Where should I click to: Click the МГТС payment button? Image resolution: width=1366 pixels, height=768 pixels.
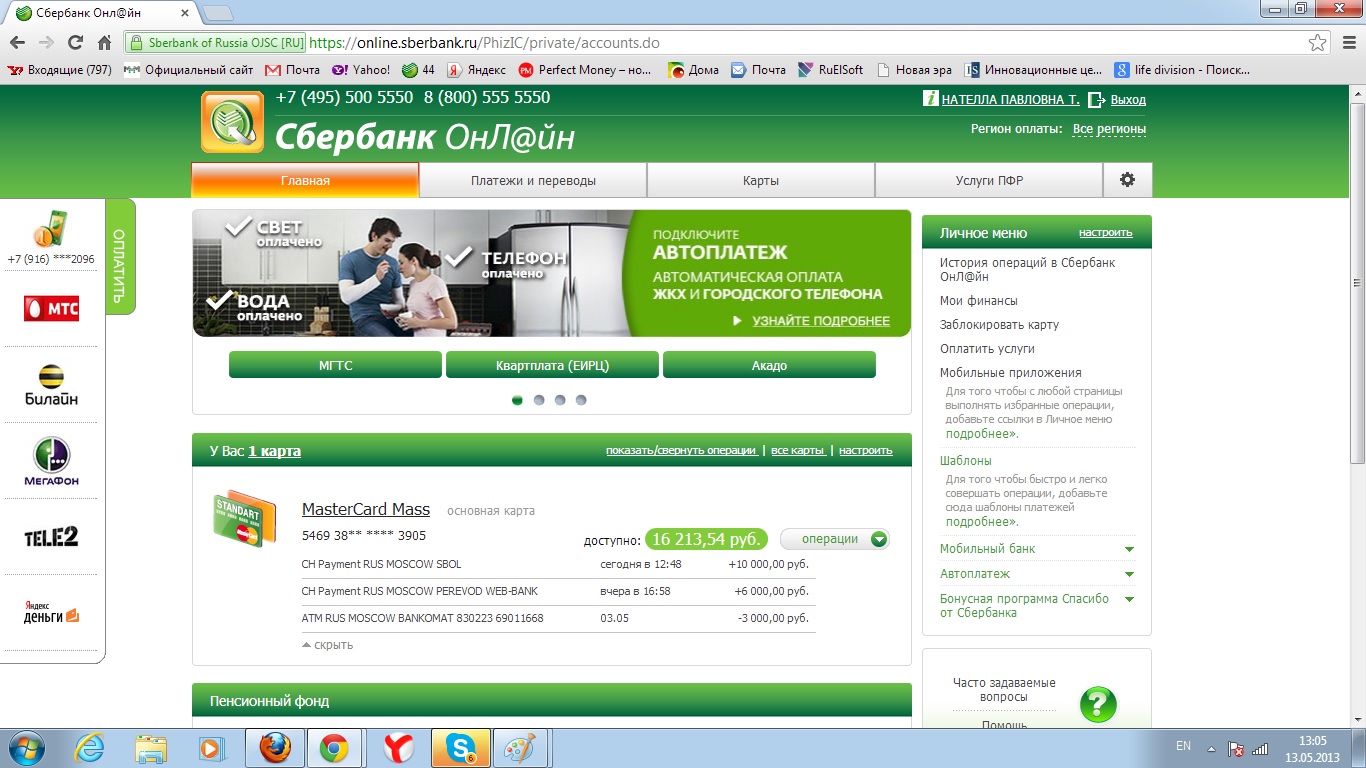(335, 365)
